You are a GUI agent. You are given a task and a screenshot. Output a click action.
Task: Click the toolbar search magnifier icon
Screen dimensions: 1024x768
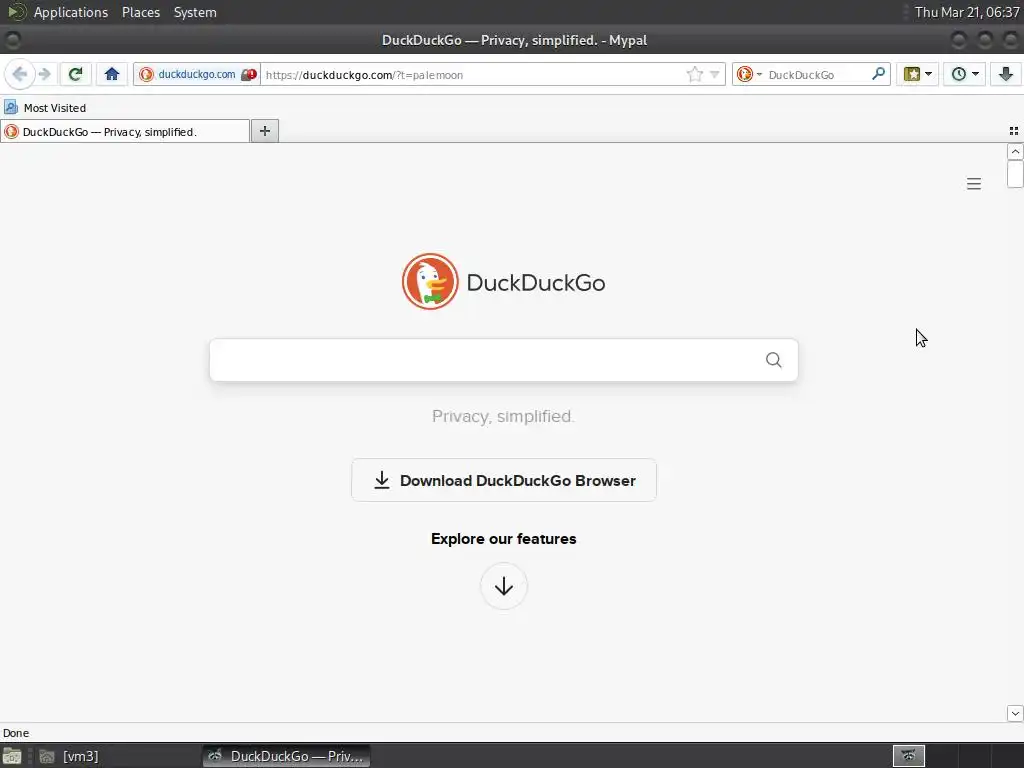coord(878,74)
